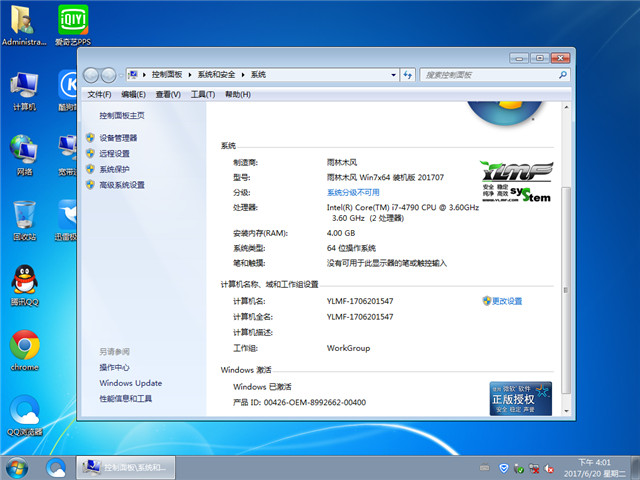
Task: Go to 控制面板主页 link
Action: [122, 116]
